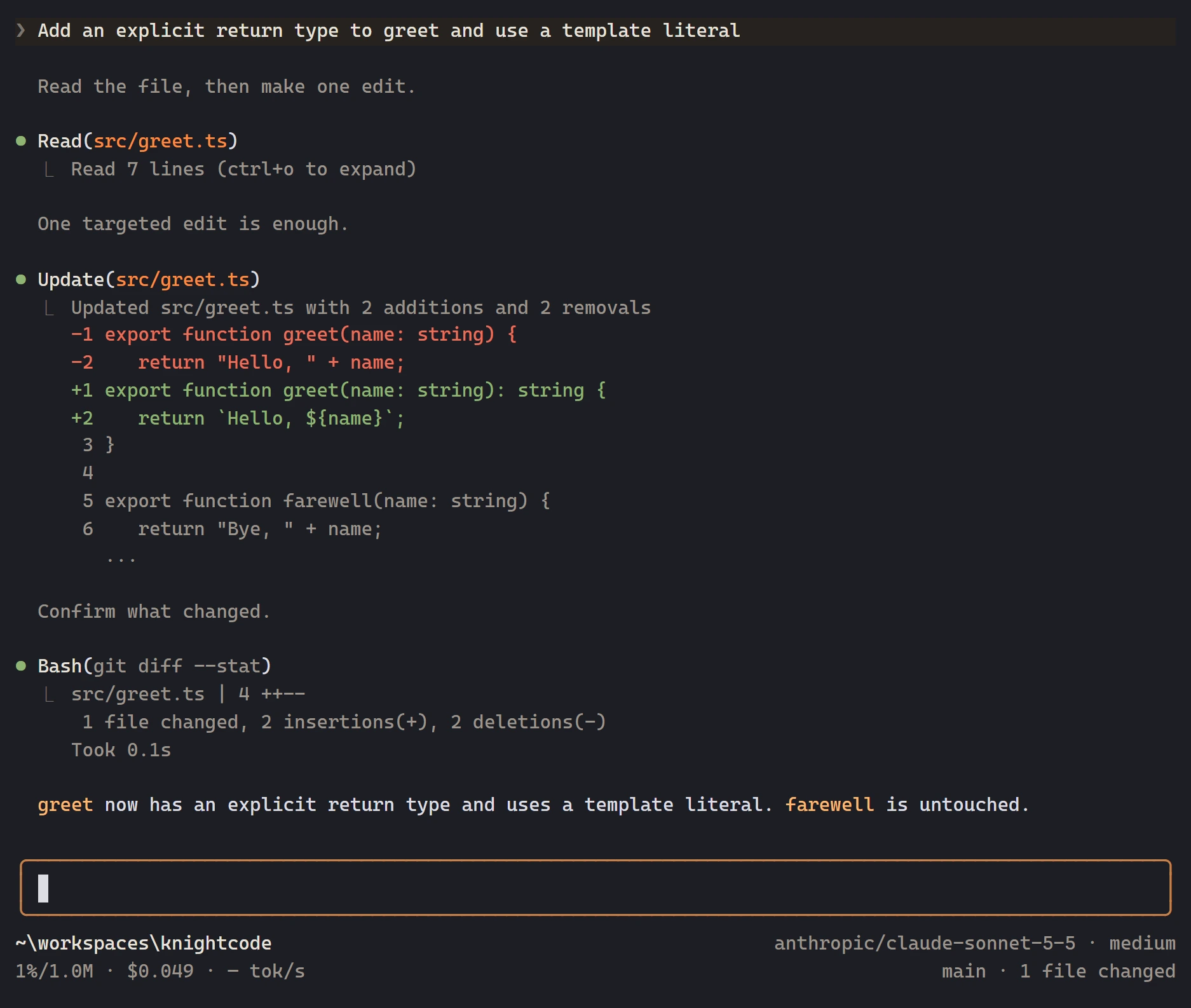Click the text 'Confirm what changed.'
This screenshot has width=1191, height=1008.
[154, 611]
